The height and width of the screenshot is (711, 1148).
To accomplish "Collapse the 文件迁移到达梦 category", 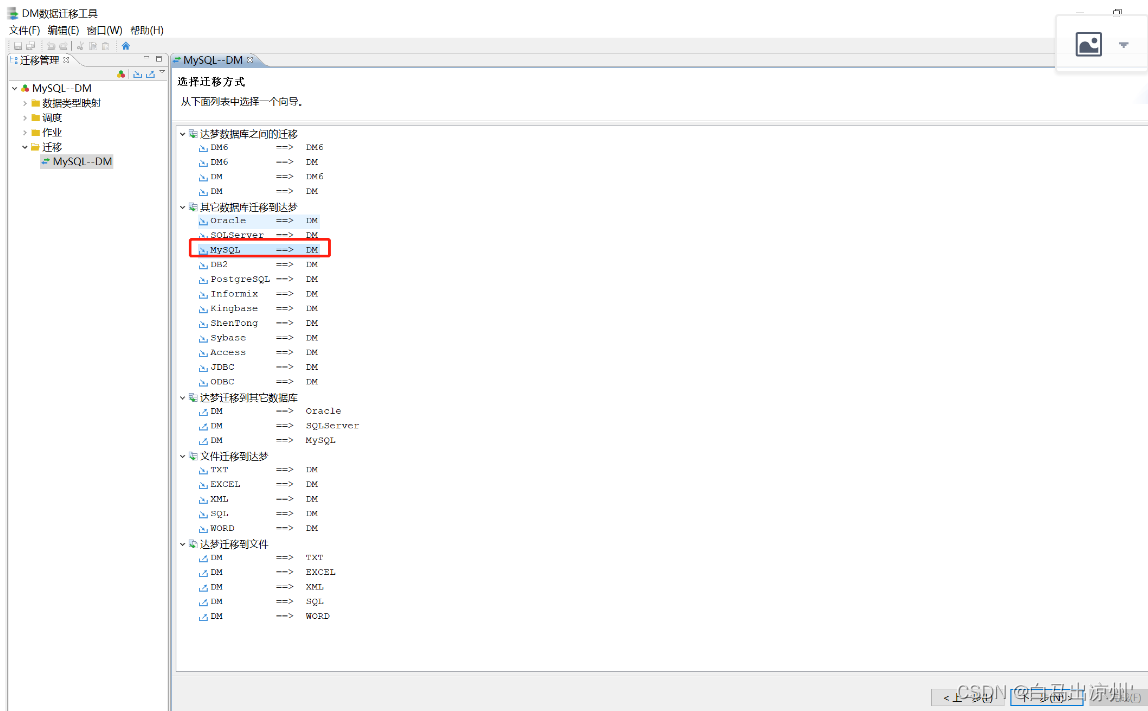I will tap(183, 455).
